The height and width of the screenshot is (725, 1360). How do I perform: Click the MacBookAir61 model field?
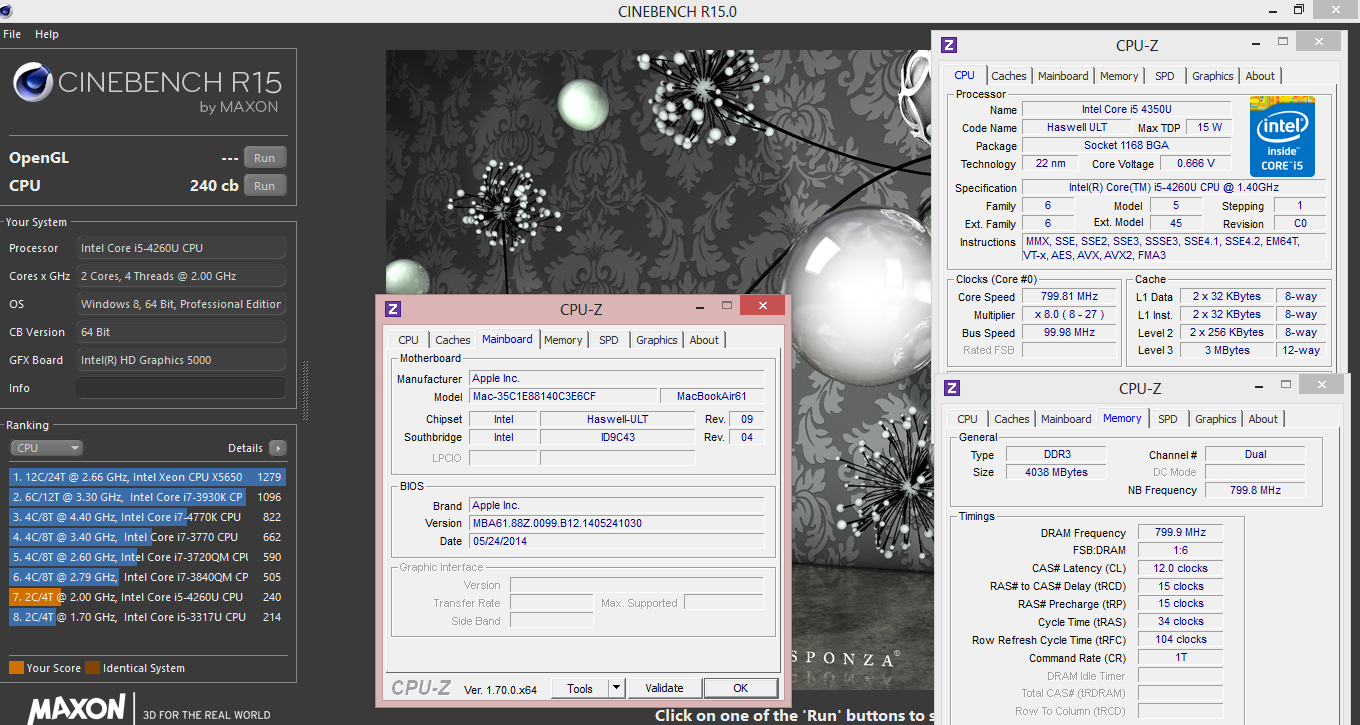tap(712, 397)
